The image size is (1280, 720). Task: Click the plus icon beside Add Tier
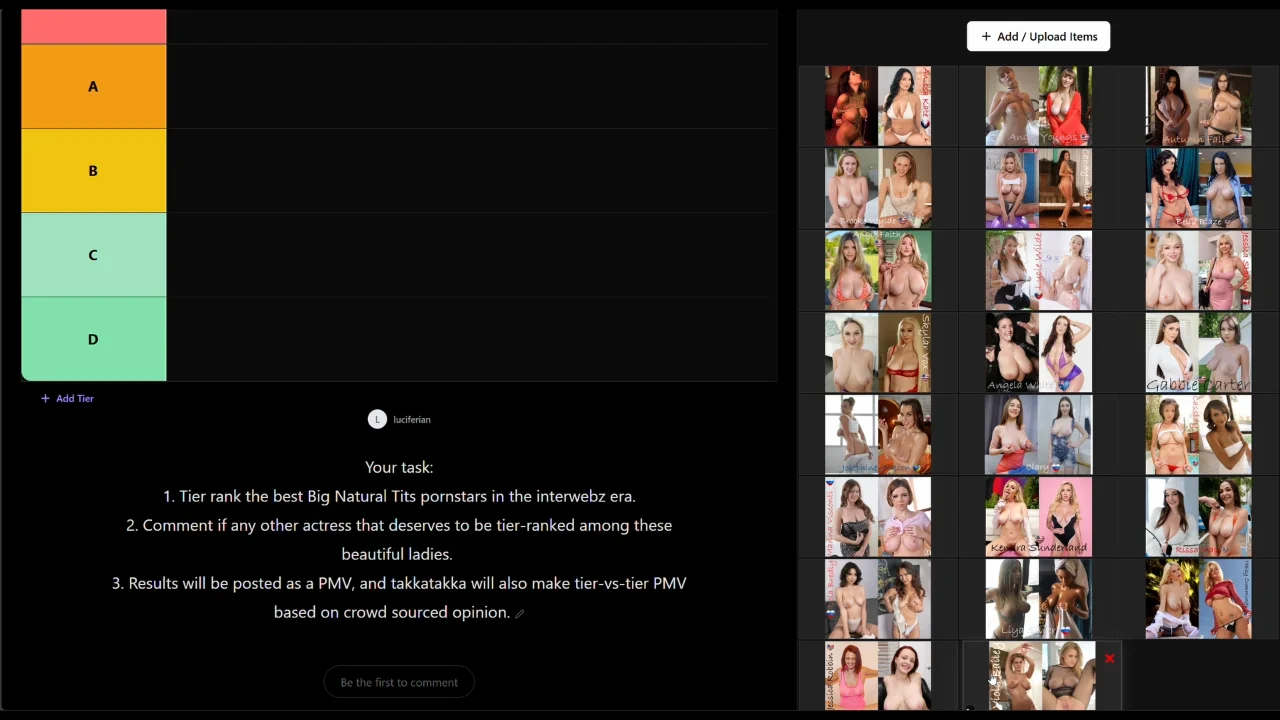click(x=45, y=398)
